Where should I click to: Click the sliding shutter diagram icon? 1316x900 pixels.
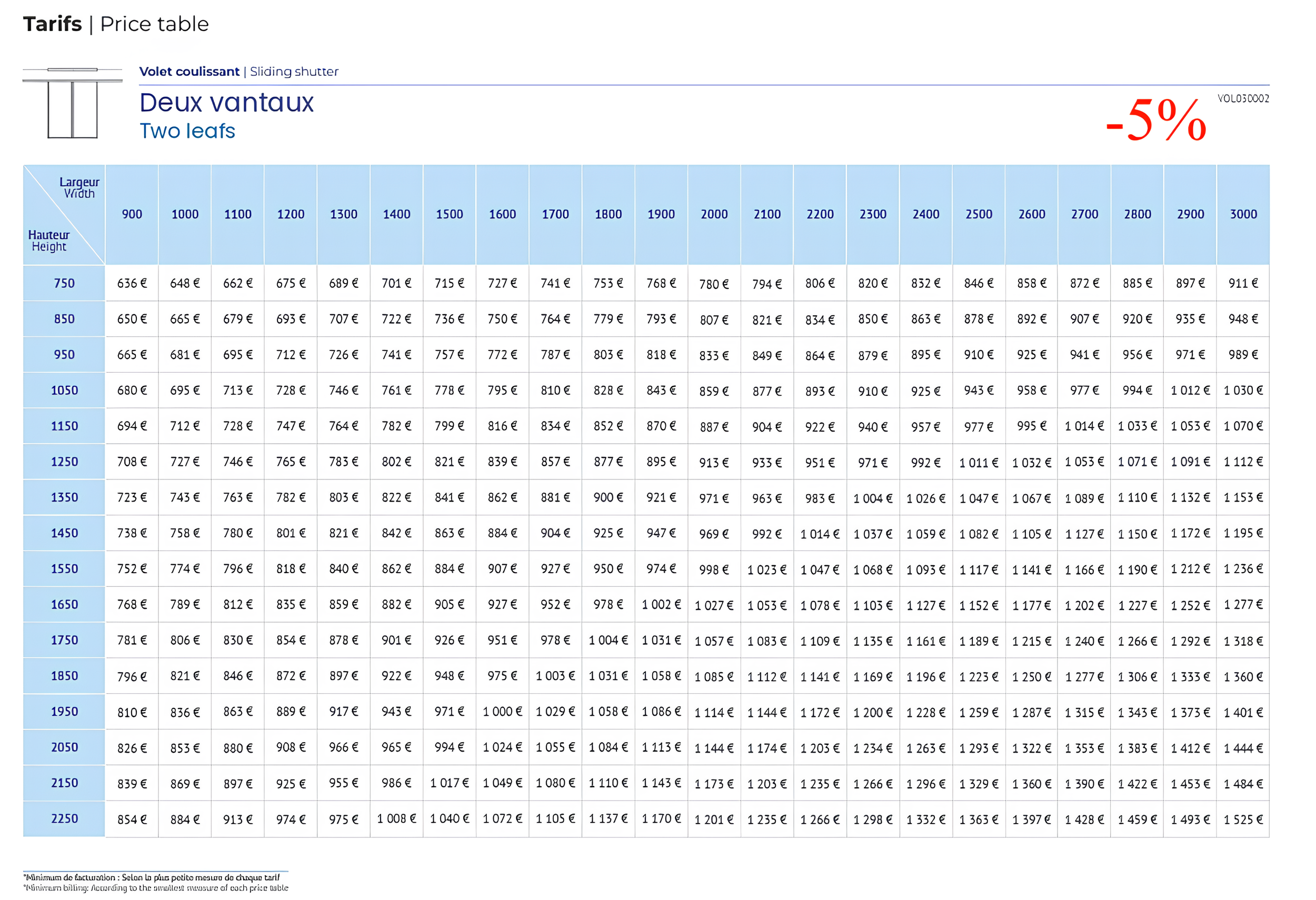[x=73, y=103]
